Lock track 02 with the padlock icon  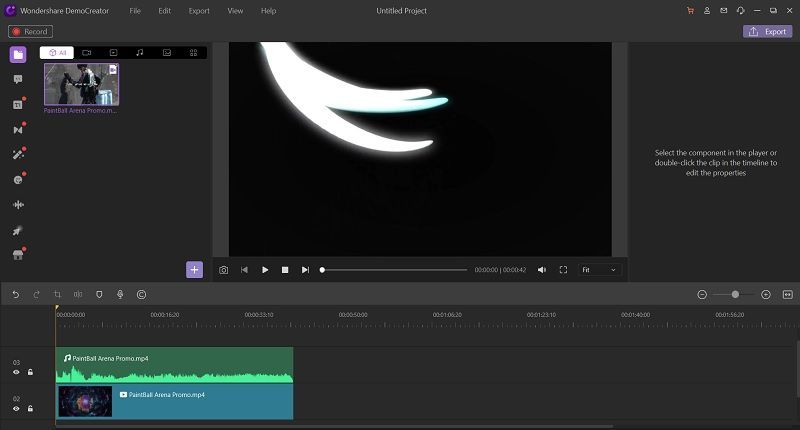30,409
